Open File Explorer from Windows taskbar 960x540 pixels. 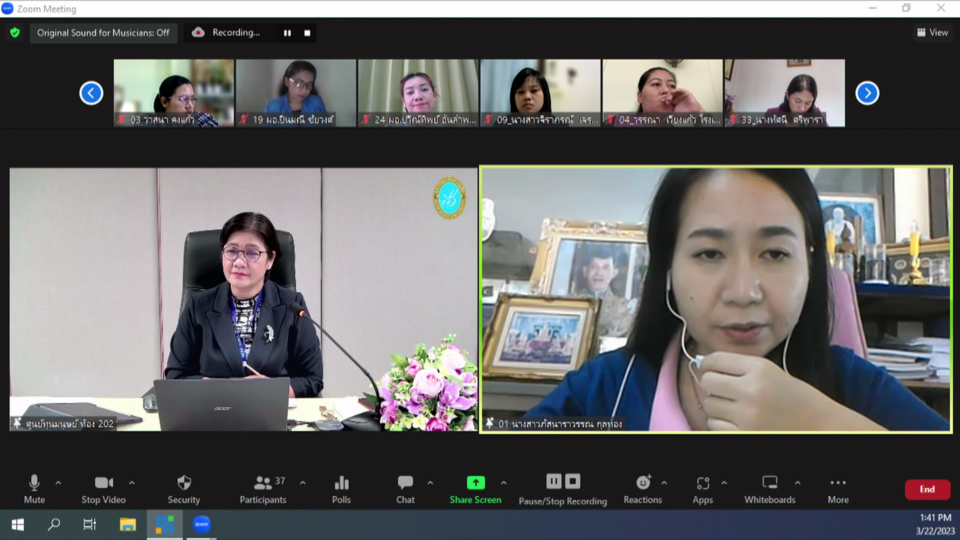coord(127,524)
